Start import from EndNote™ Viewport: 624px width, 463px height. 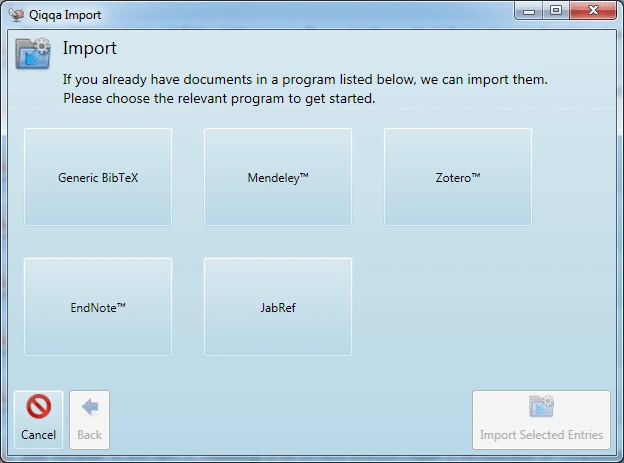98,307
